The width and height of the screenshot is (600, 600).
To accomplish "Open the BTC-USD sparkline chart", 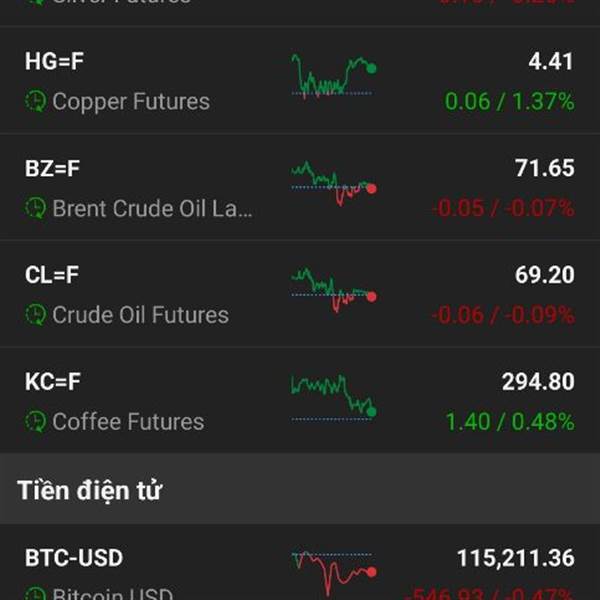I will (x=334, y=573).
